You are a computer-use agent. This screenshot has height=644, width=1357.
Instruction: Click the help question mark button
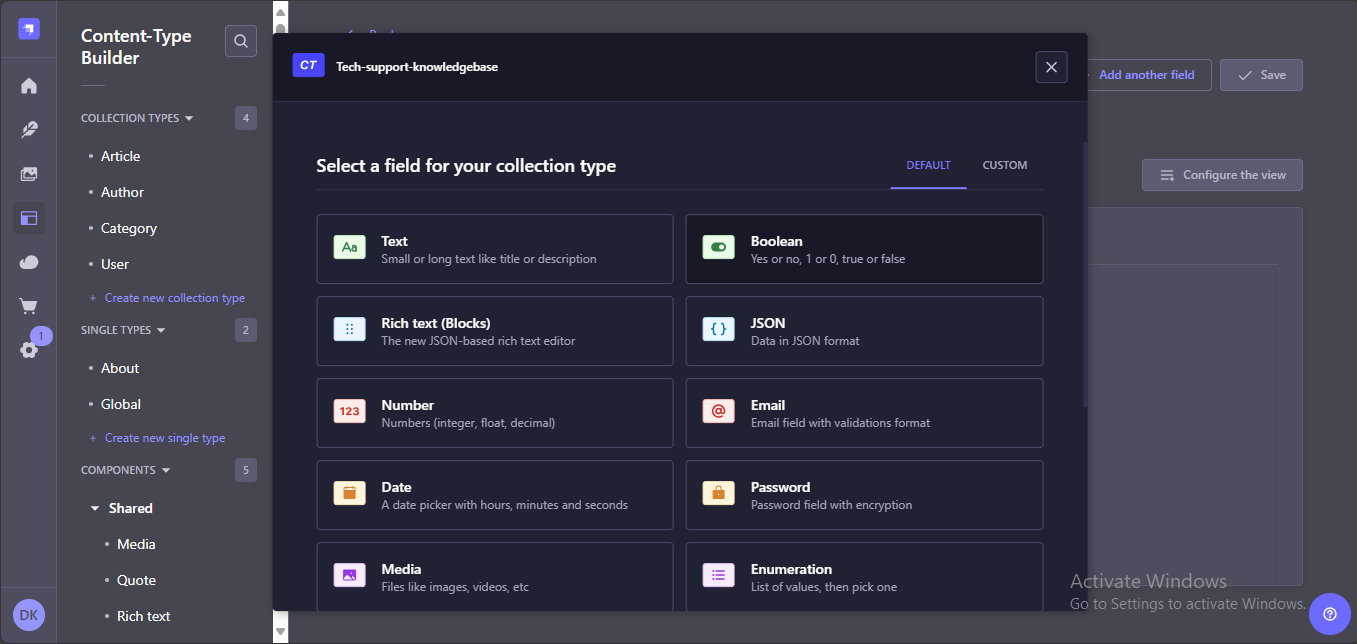pos(1329,613)
